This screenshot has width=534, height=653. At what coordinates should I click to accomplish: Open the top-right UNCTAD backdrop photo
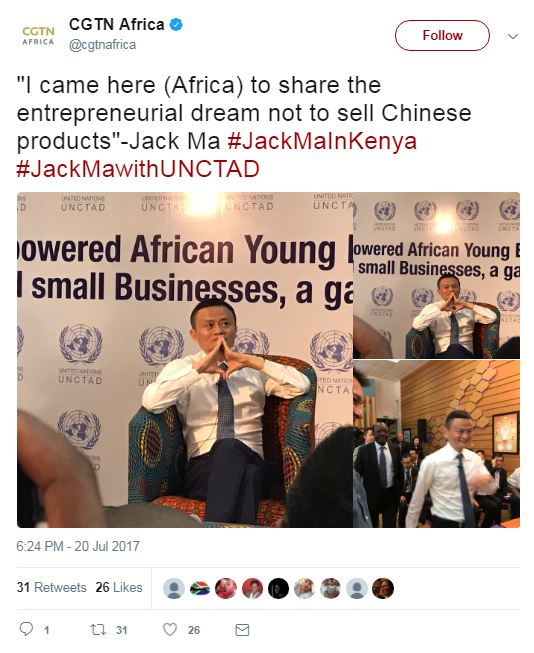tap(437, 275)
